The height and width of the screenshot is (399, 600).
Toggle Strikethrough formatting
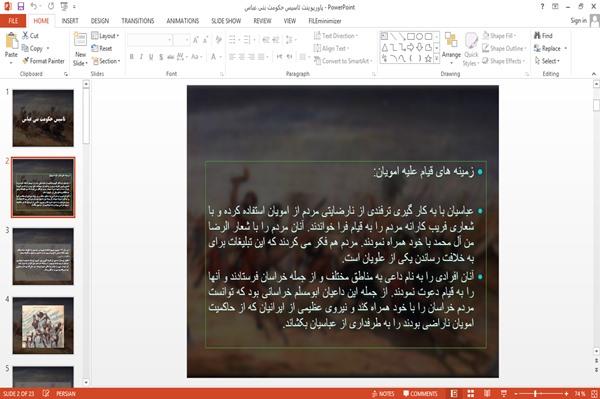tap(171, 57)
